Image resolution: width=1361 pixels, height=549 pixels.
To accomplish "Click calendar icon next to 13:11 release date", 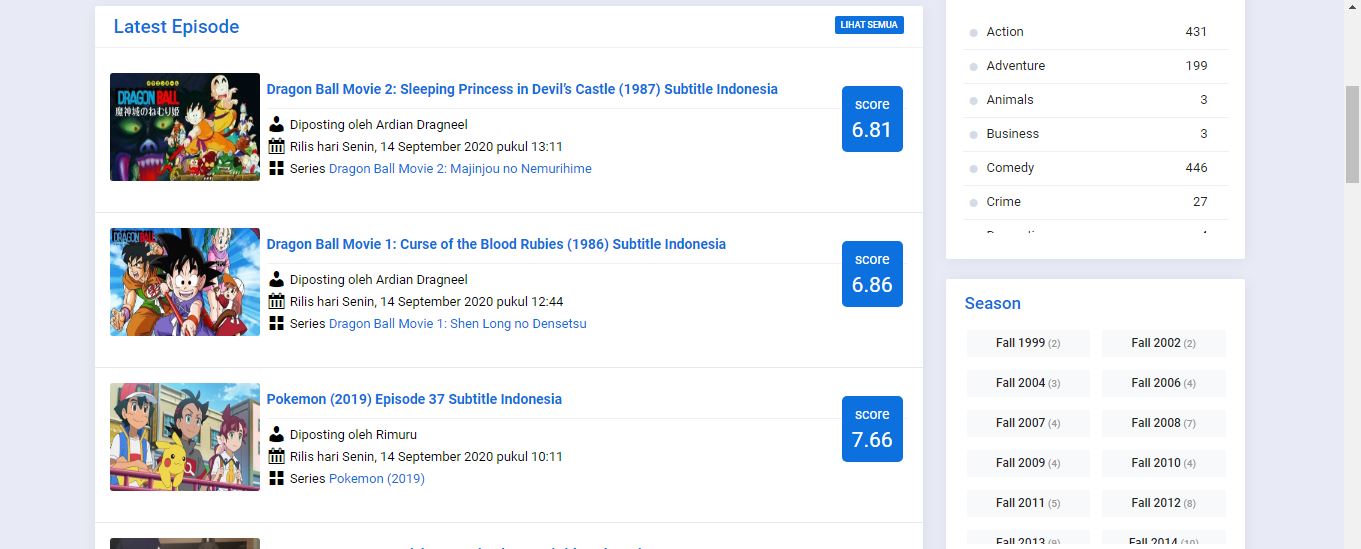I will [x=277, y=146].
